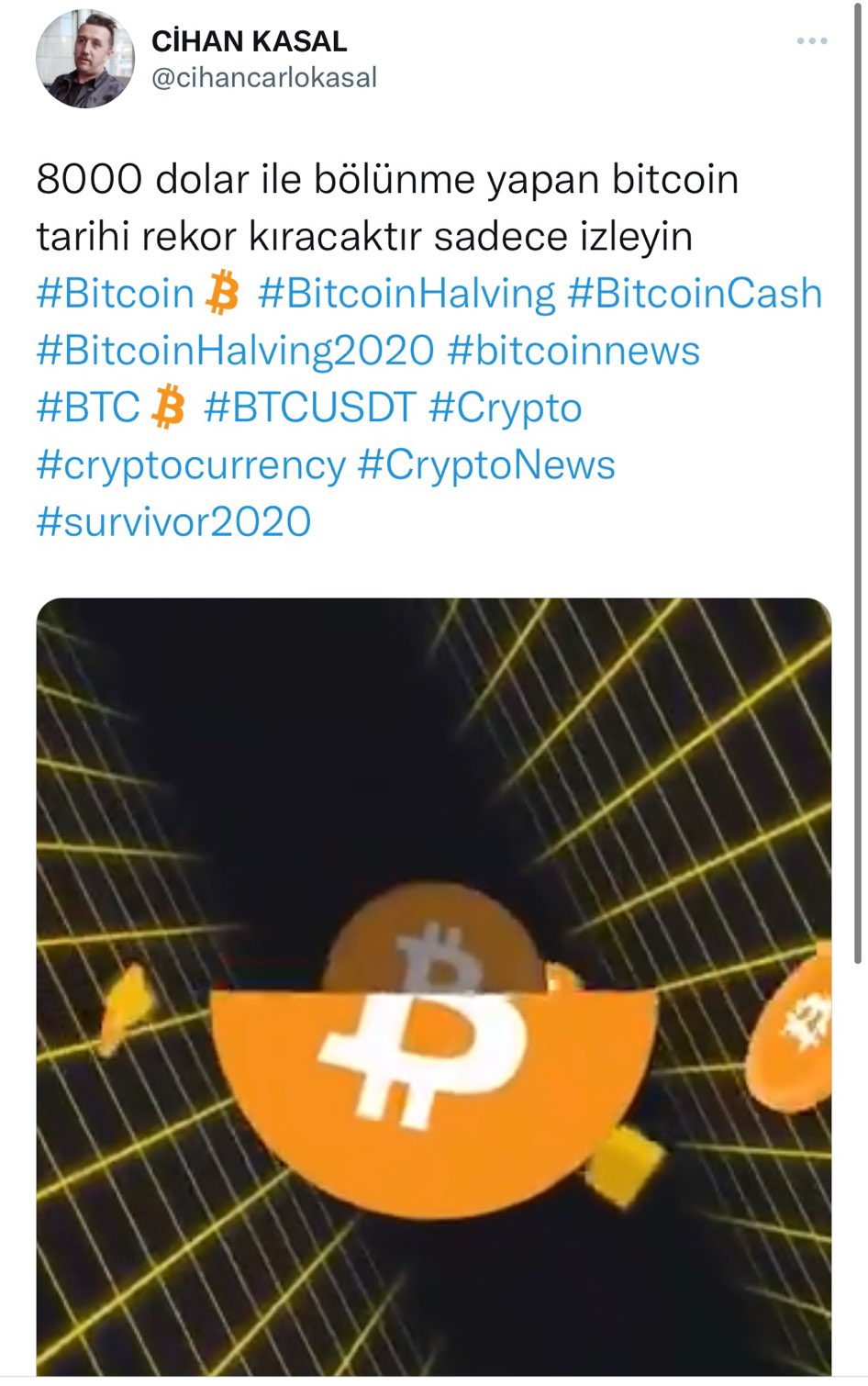The width and height of the screenshot is (868, 1386).
Task: Open the #BitcoinCash hashtag
Action: coord(695,294)
